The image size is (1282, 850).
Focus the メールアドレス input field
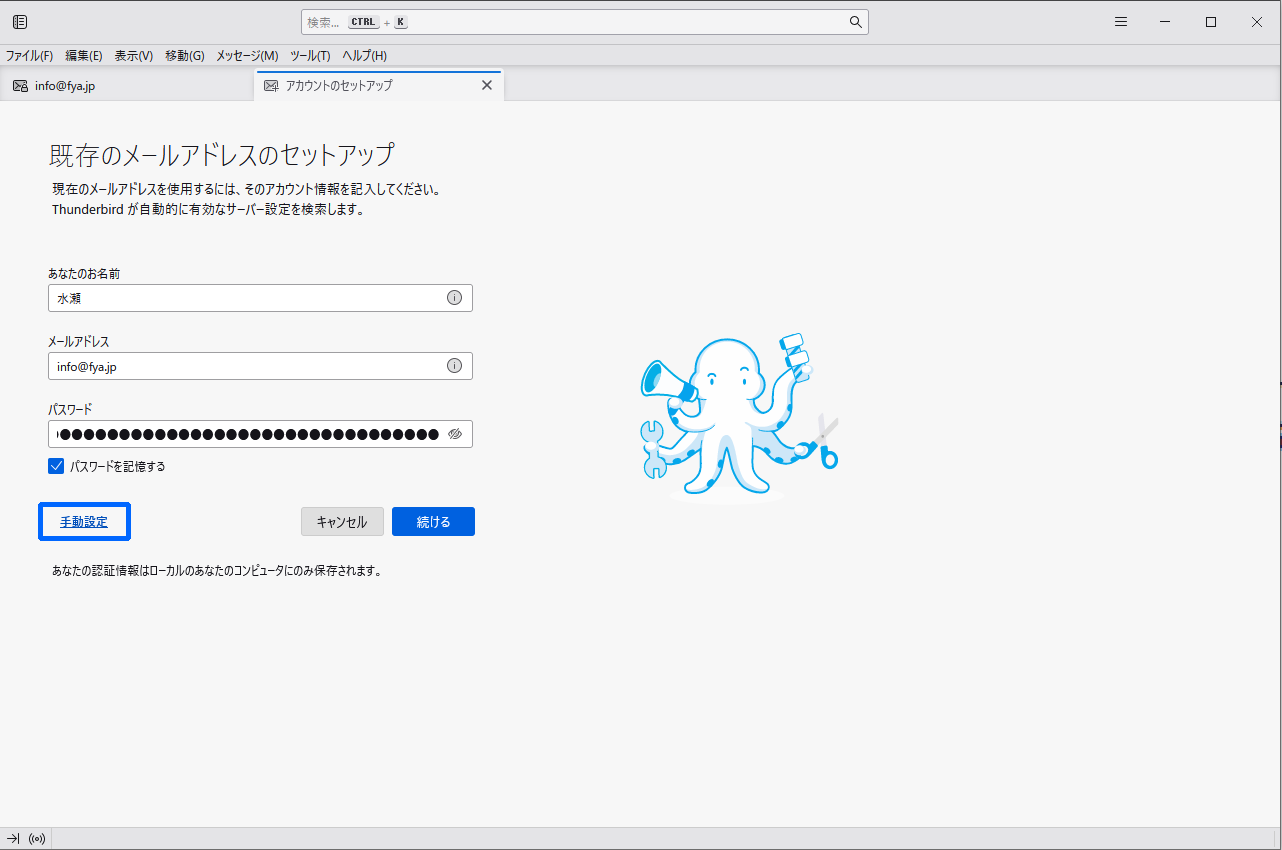coord(260,366)
